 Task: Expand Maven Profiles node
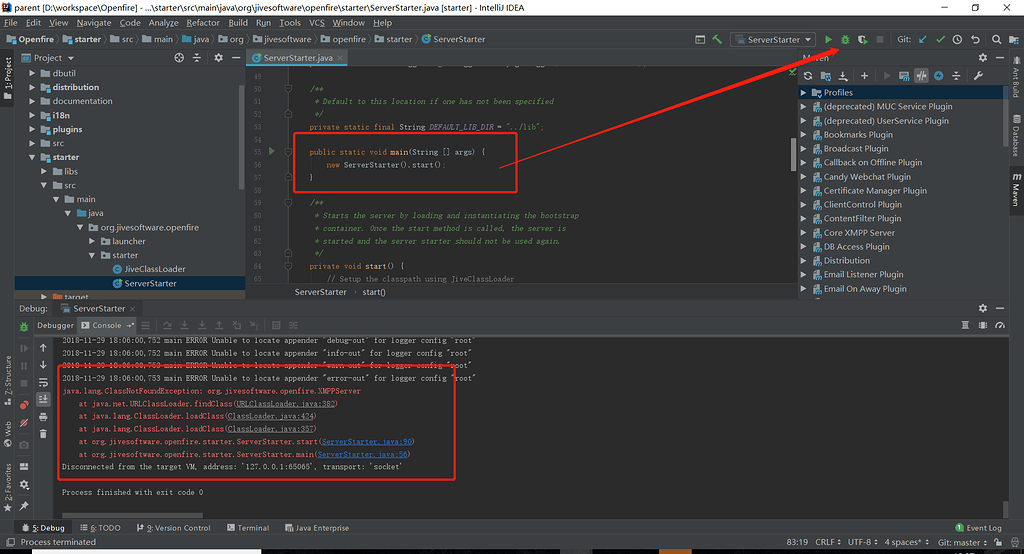click(804, 93)
